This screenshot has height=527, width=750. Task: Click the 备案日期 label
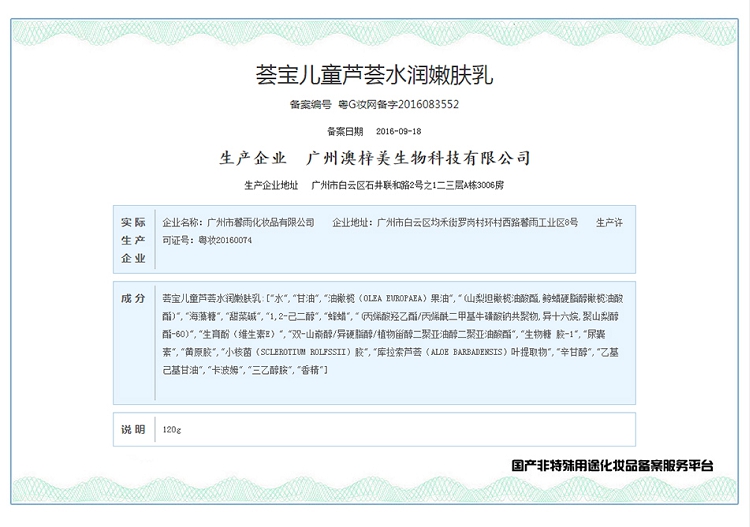pyautogui.click(x=347, y=130)
